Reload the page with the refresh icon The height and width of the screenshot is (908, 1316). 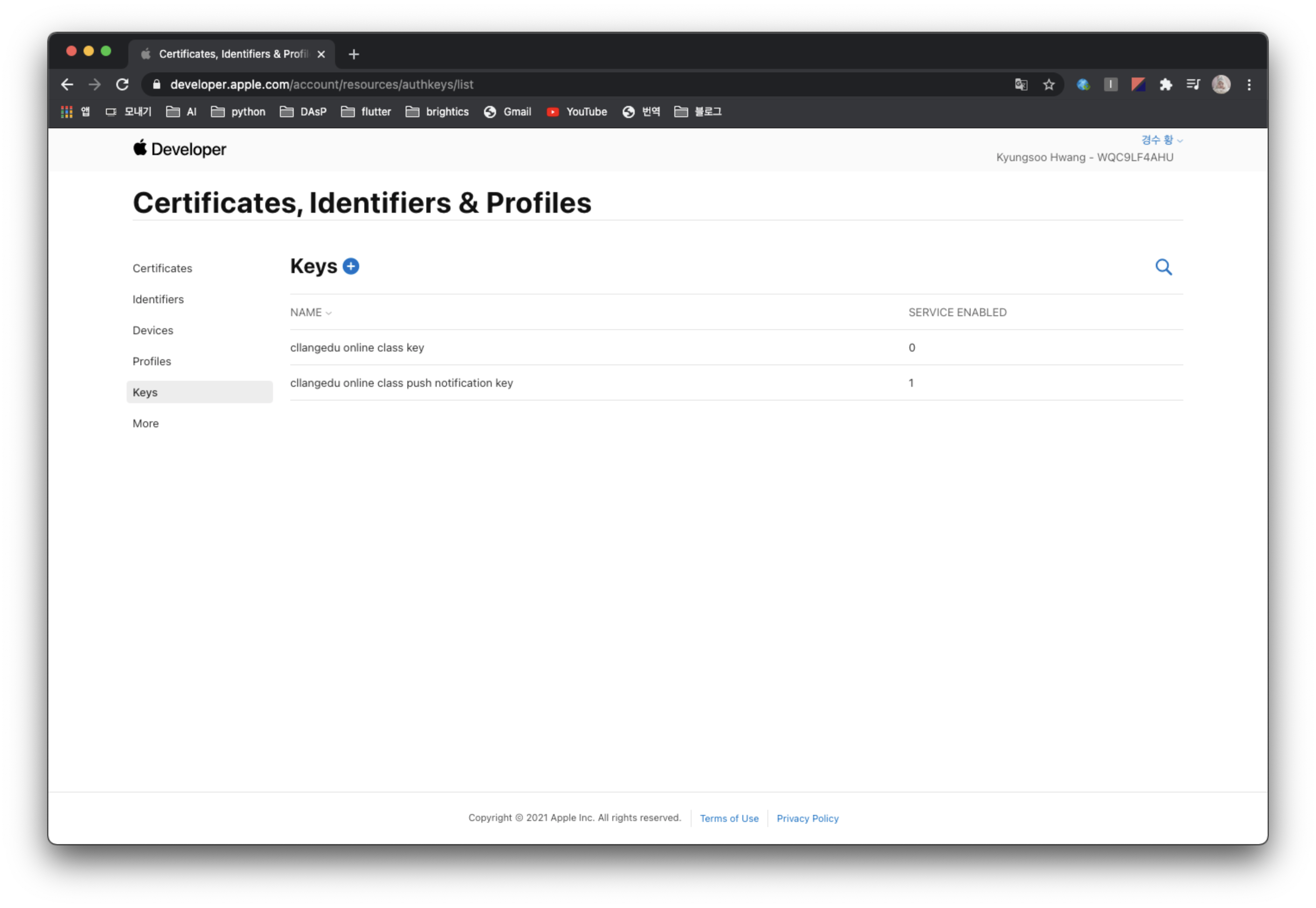point(122,85)
